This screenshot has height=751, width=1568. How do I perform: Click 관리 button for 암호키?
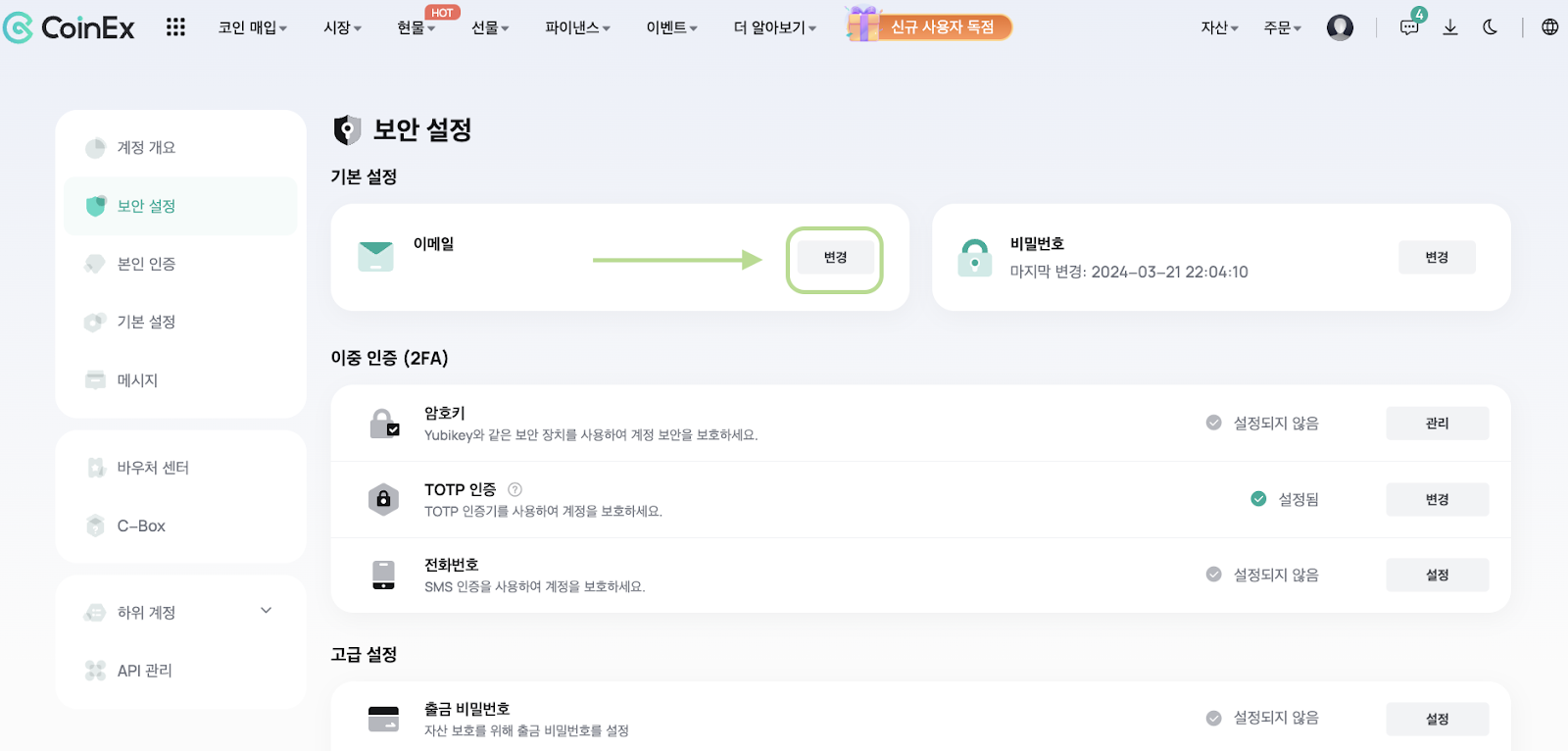[1438, 424]
